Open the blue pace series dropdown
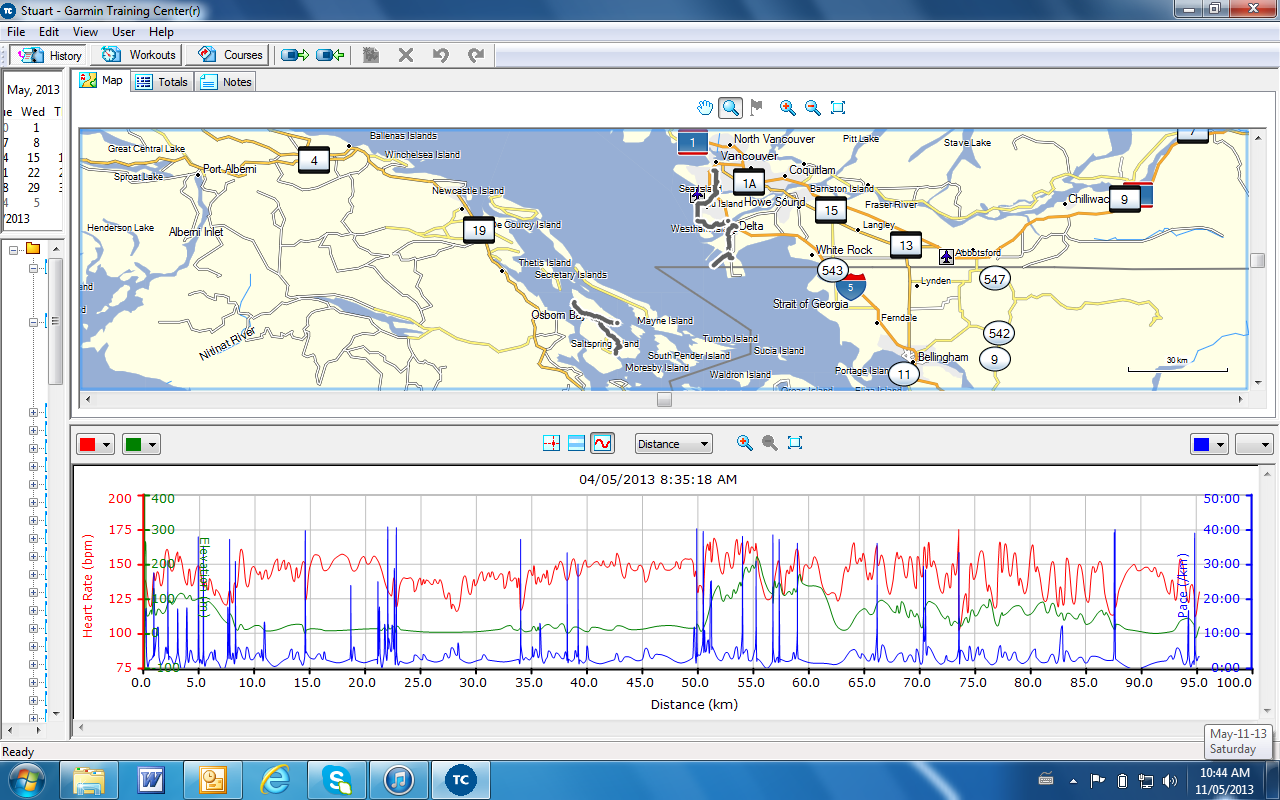Screen dimensions: 1280x800 point(1220,445)
